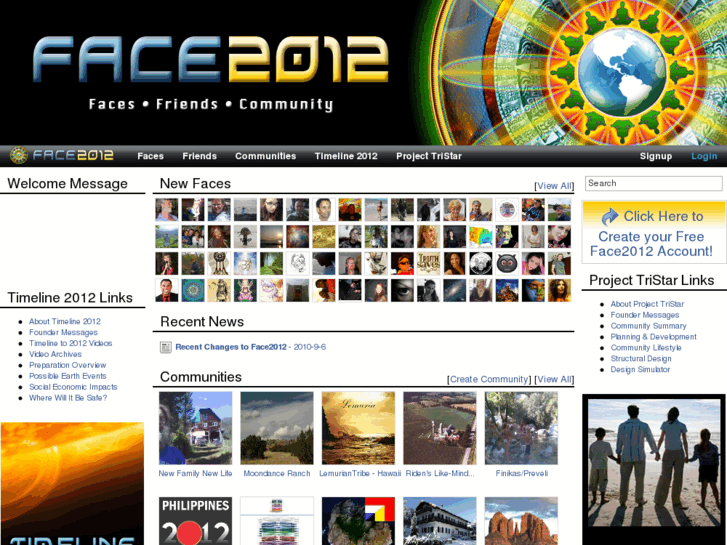Click the news icon beside Recent Changes
The height and width of the screenshot is (545, 727).
point(166,347)
